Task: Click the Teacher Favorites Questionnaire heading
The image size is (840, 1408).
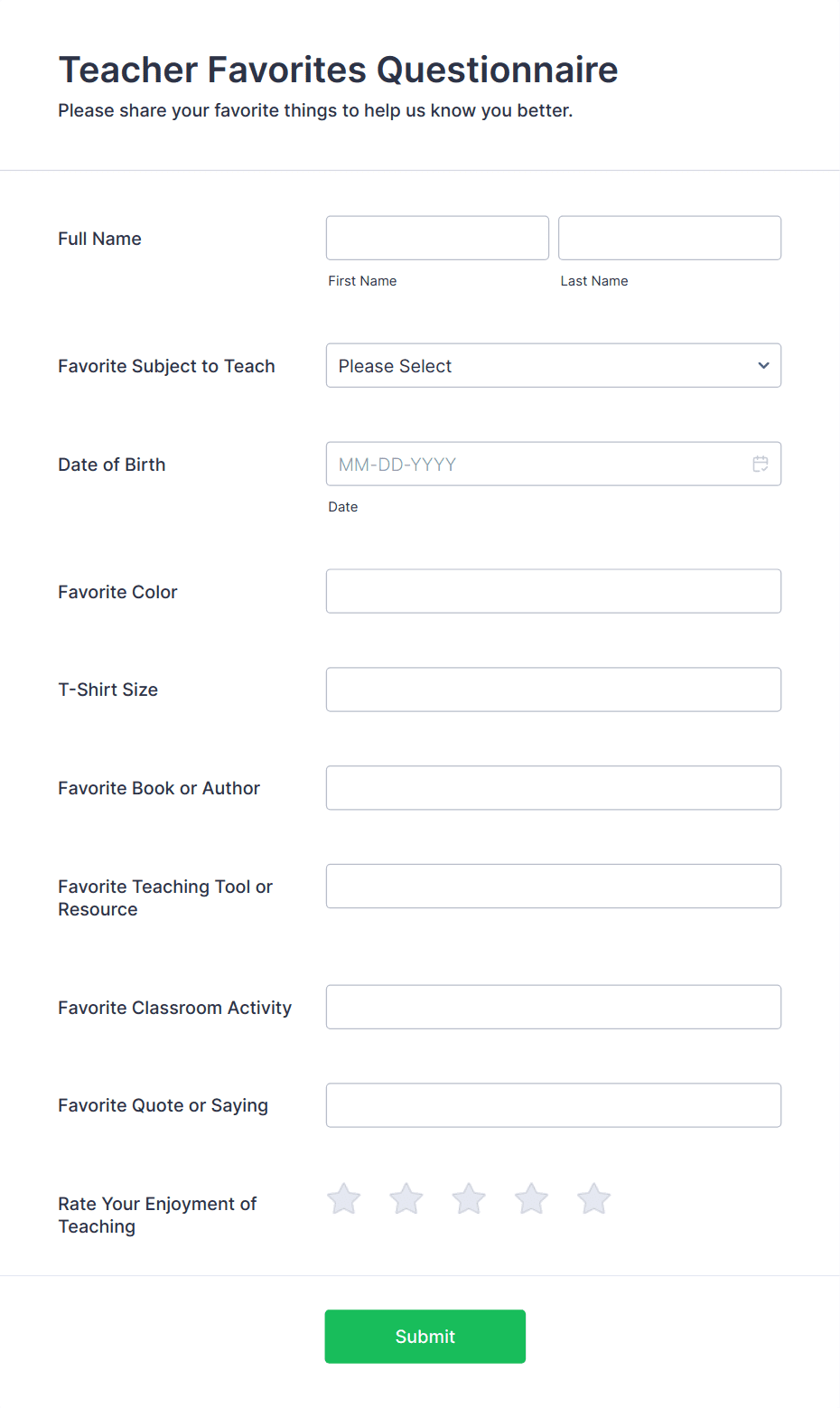Action: pyautogui.click(x=338, y=70)
